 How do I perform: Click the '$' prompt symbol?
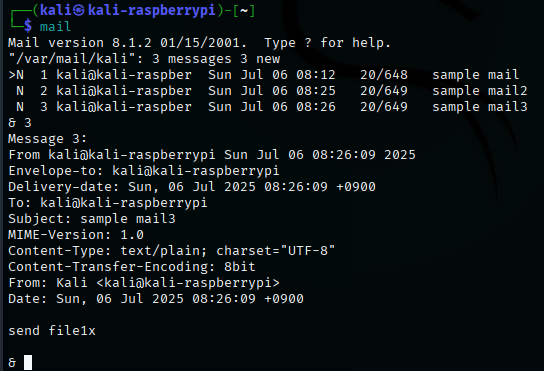pyautogui.click(x=28, y=27)
